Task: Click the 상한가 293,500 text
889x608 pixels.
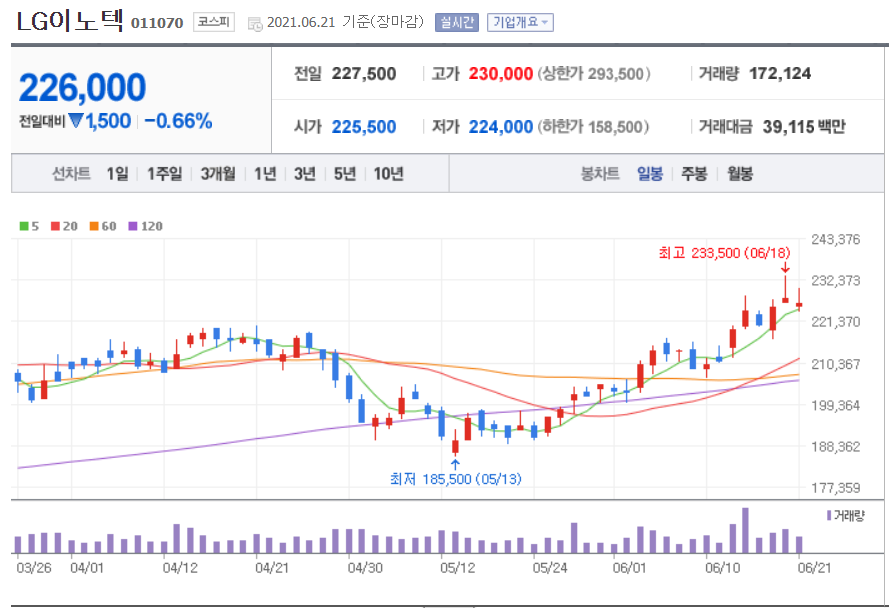Action: click(594, 74)
